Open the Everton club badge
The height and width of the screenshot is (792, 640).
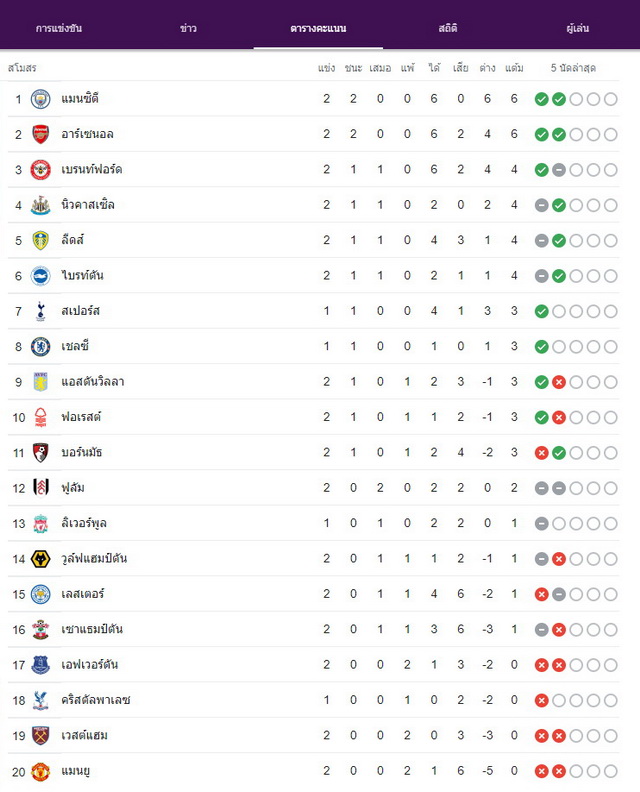pyautogui.click(x=40, y=665)
